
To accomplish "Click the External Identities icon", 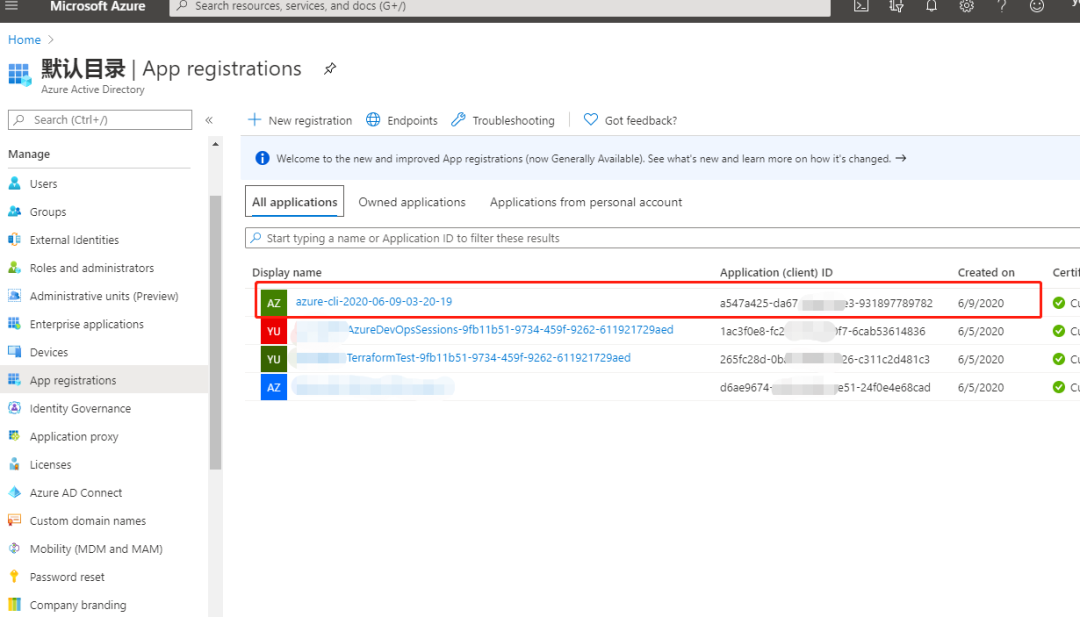I will tap(14, 240).
